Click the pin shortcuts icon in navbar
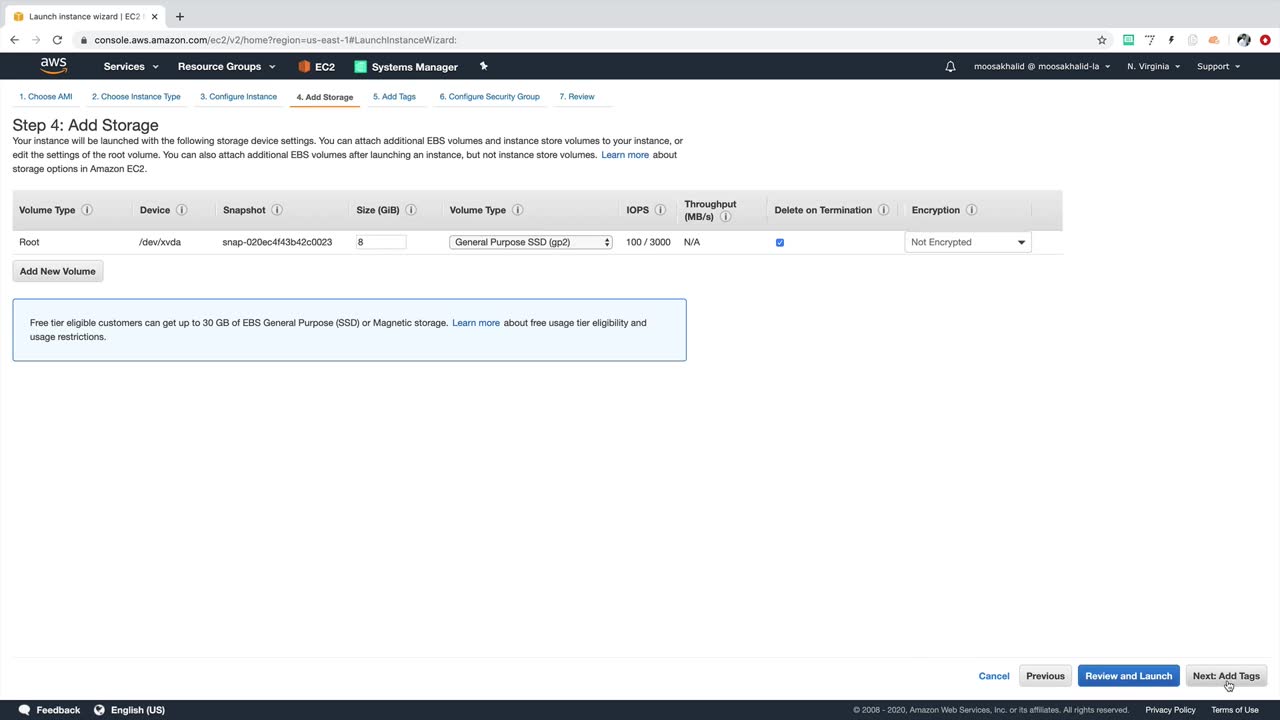The height and width of the screenshot is (720, 1280). [484, 66]
